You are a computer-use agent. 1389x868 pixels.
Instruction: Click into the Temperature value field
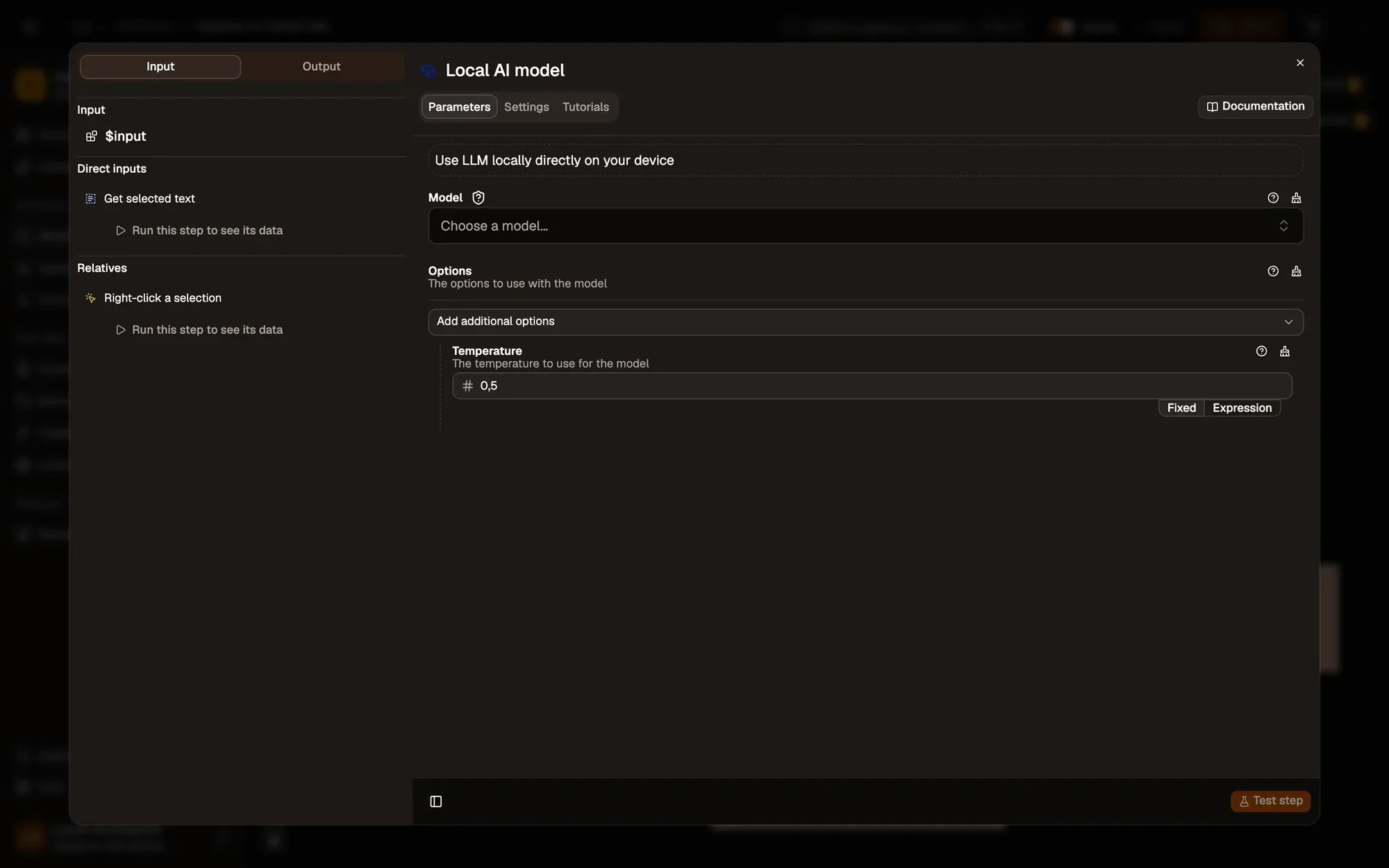click(872, 386)
